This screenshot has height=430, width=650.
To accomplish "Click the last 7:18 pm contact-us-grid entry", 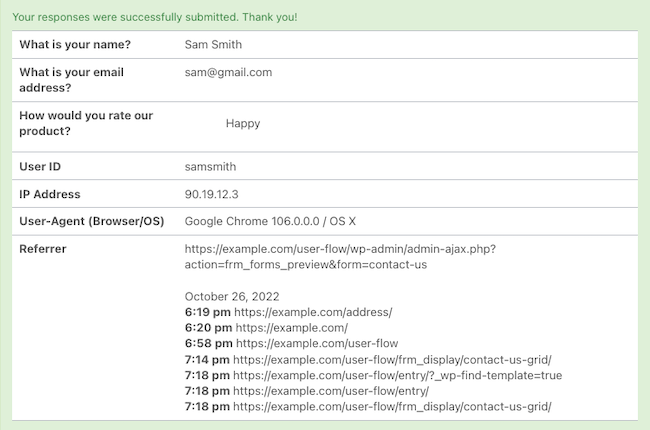I will pos(368,406).
